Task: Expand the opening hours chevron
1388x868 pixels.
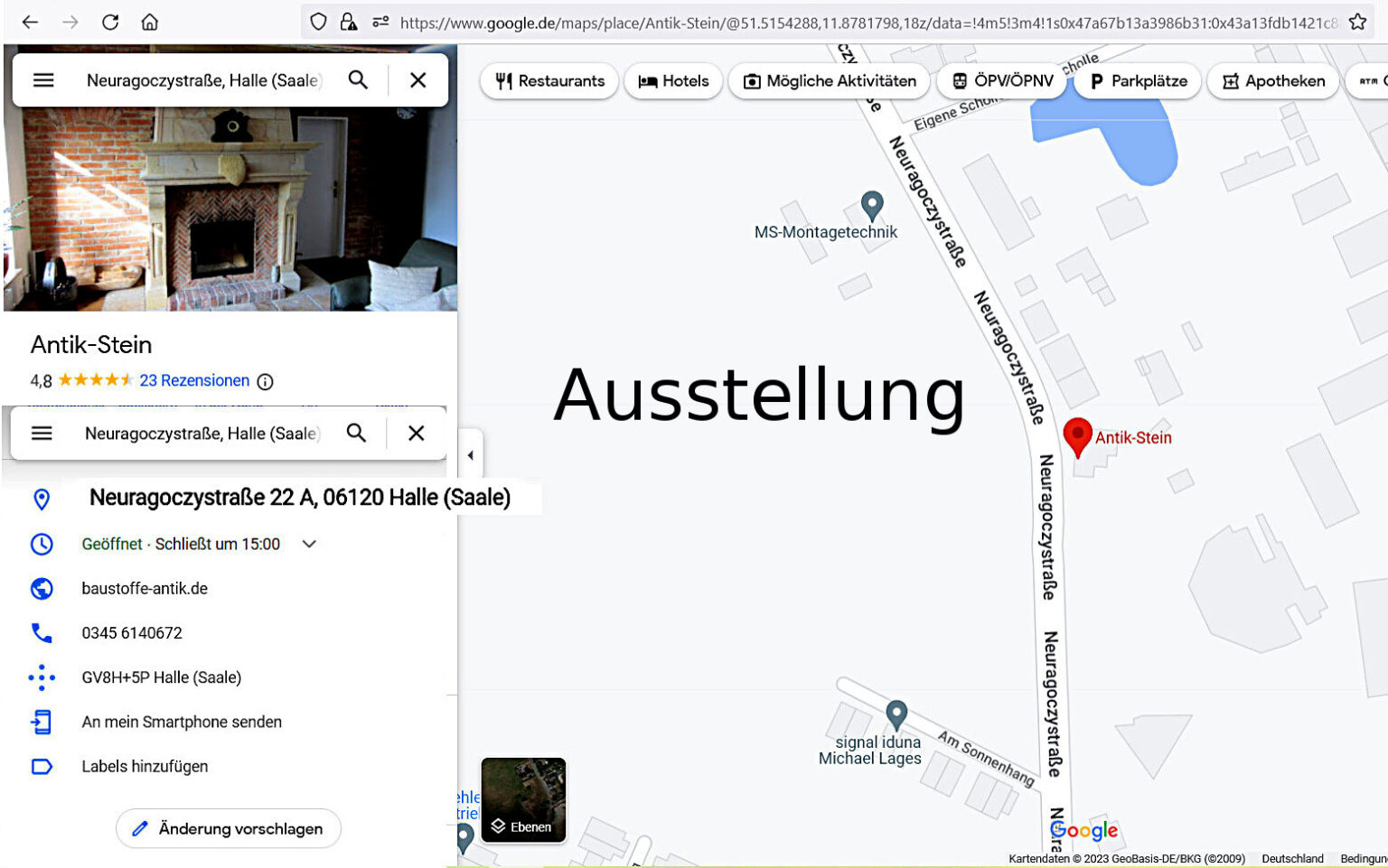Action: click(x=309, y=544)
